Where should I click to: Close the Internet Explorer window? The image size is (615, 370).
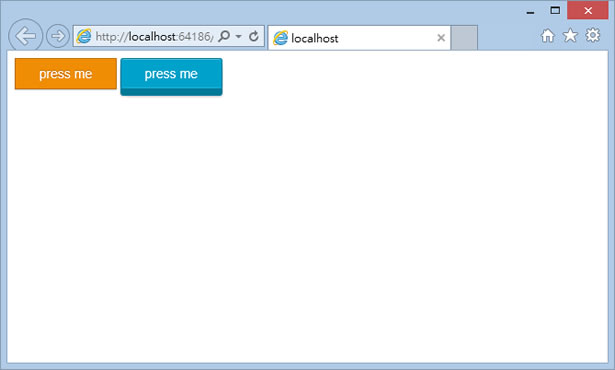tap(588, 11)
